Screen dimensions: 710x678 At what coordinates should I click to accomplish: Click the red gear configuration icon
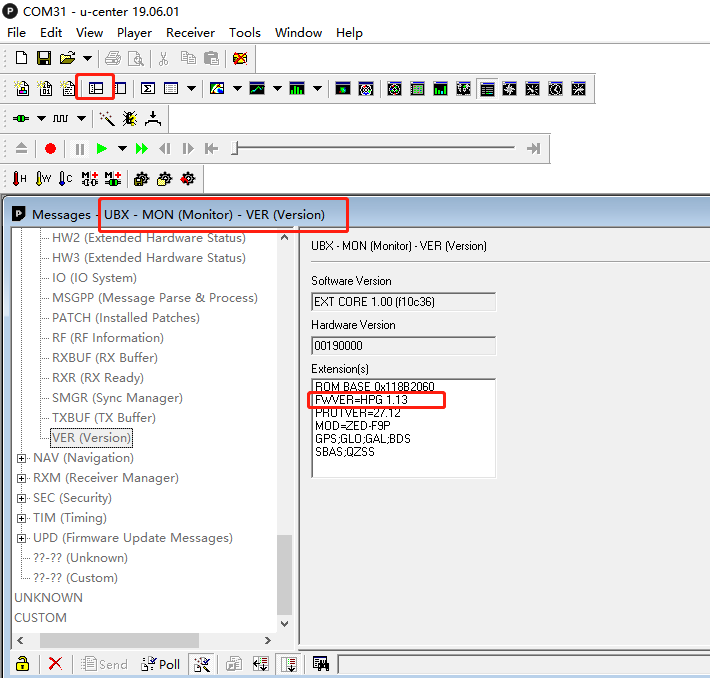tap(188, 179)
